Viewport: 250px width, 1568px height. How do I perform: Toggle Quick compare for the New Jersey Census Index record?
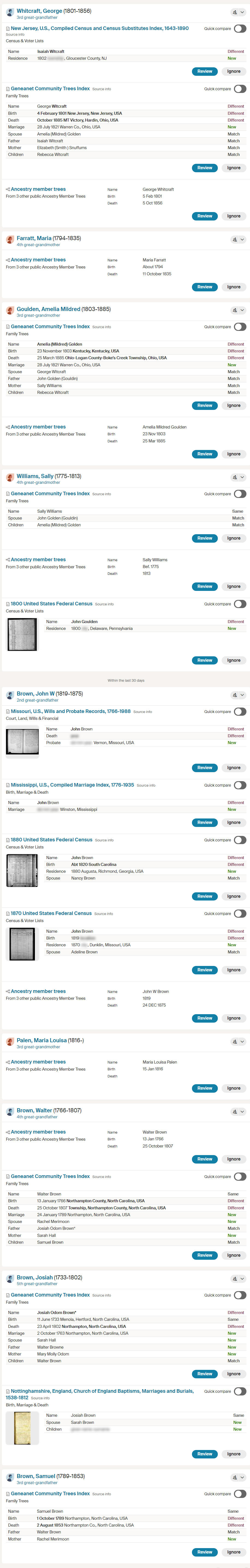tap(240, 29)
